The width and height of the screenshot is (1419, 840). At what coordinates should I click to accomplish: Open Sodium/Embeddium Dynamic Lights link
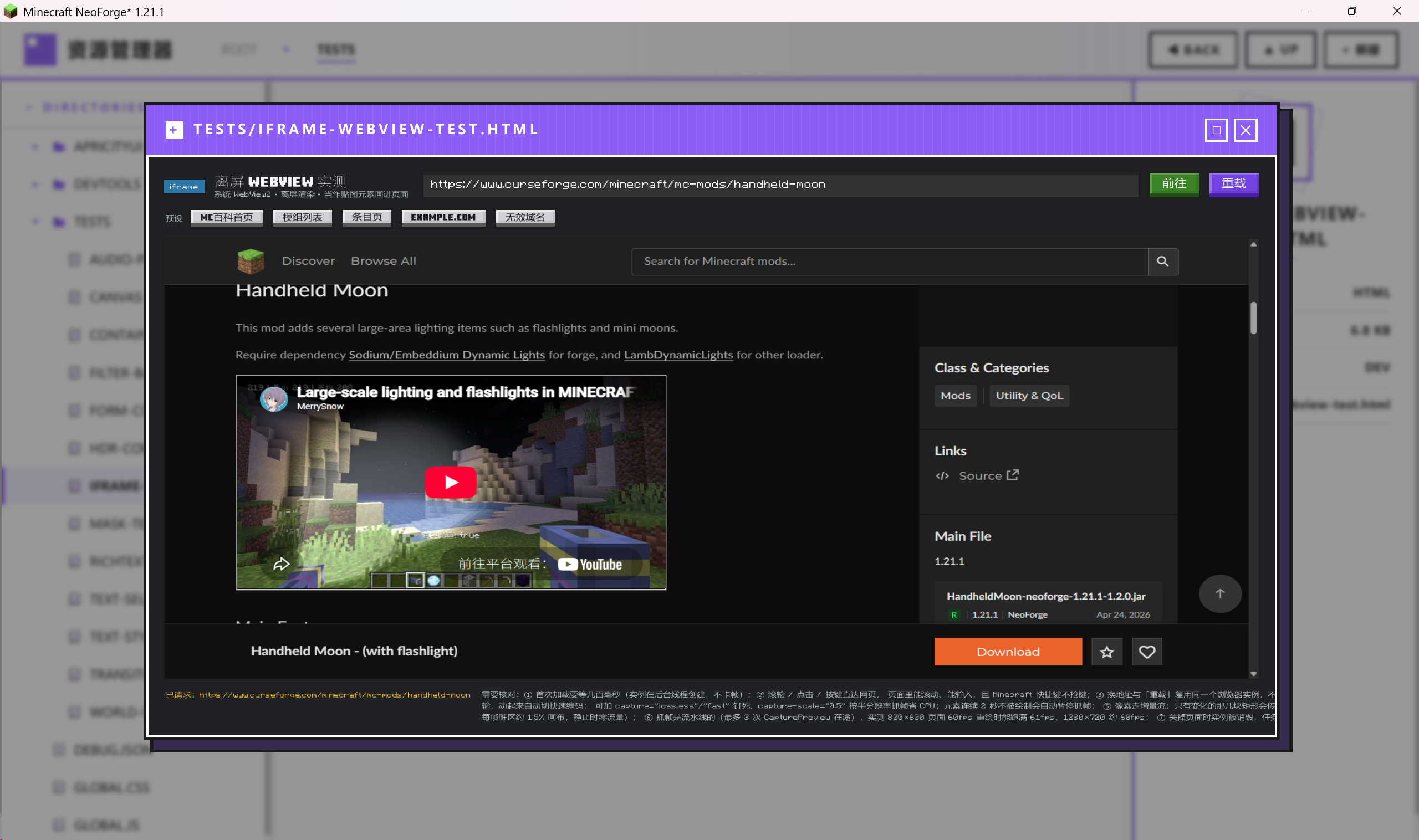pos(447,355)
